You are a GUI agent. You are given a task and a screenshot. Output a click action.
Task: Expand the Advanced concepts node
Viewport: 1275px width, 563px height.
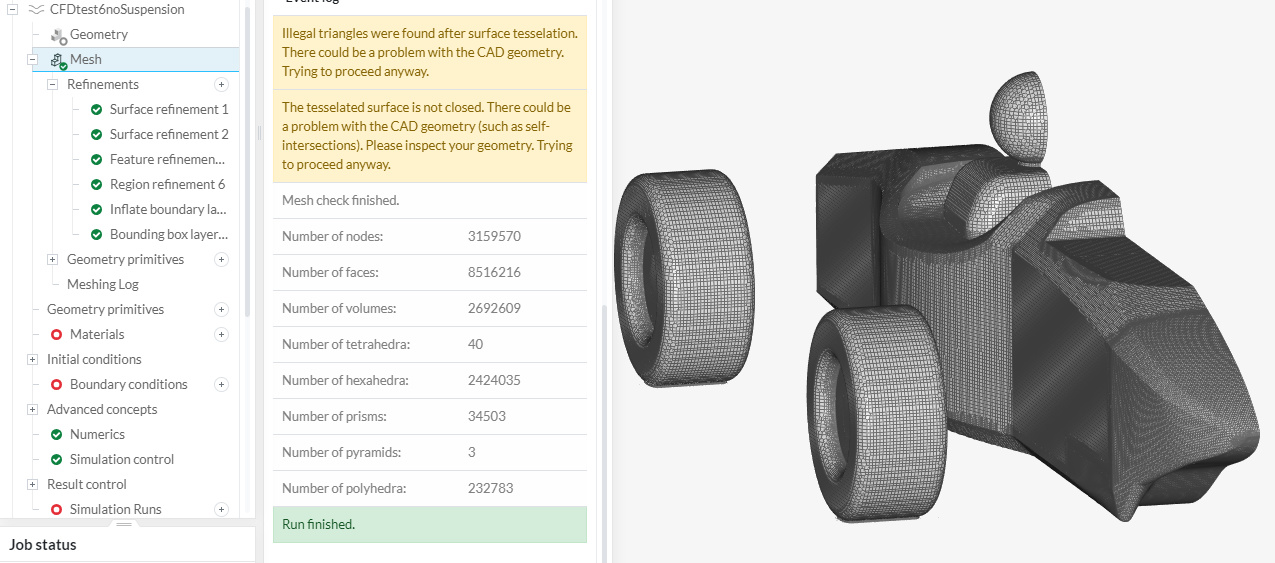click(x=32, y=409)
